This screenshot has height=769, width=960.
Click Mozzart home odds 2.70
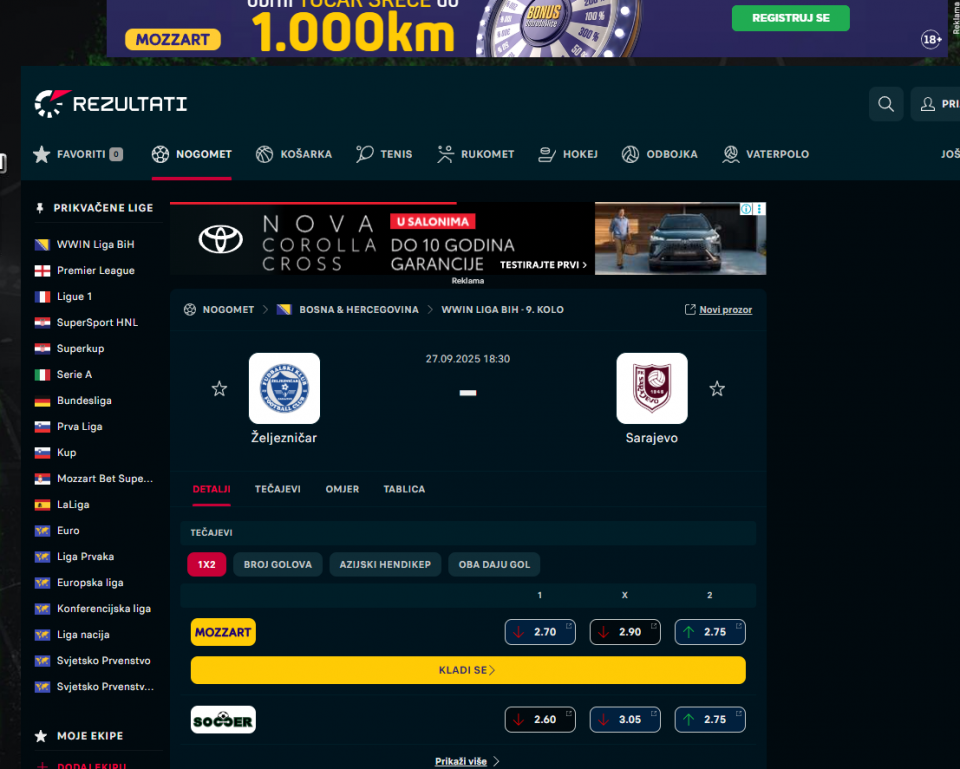tap(540, 632)
